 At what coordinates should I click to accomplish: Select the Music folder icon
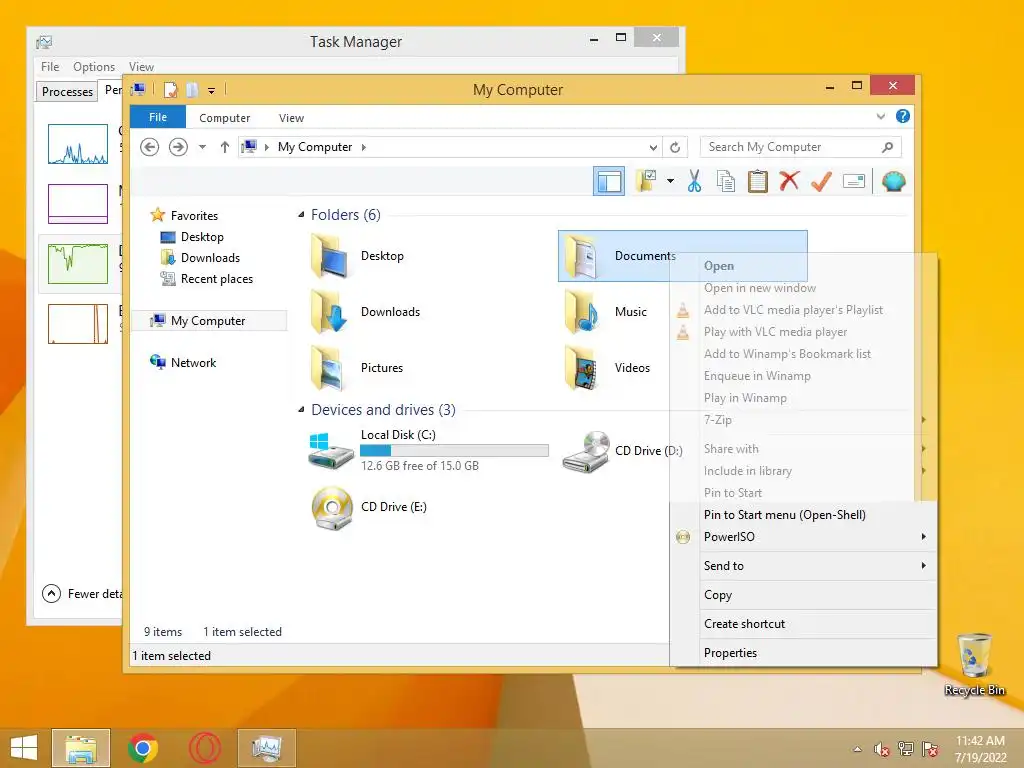tap(581, 312)
